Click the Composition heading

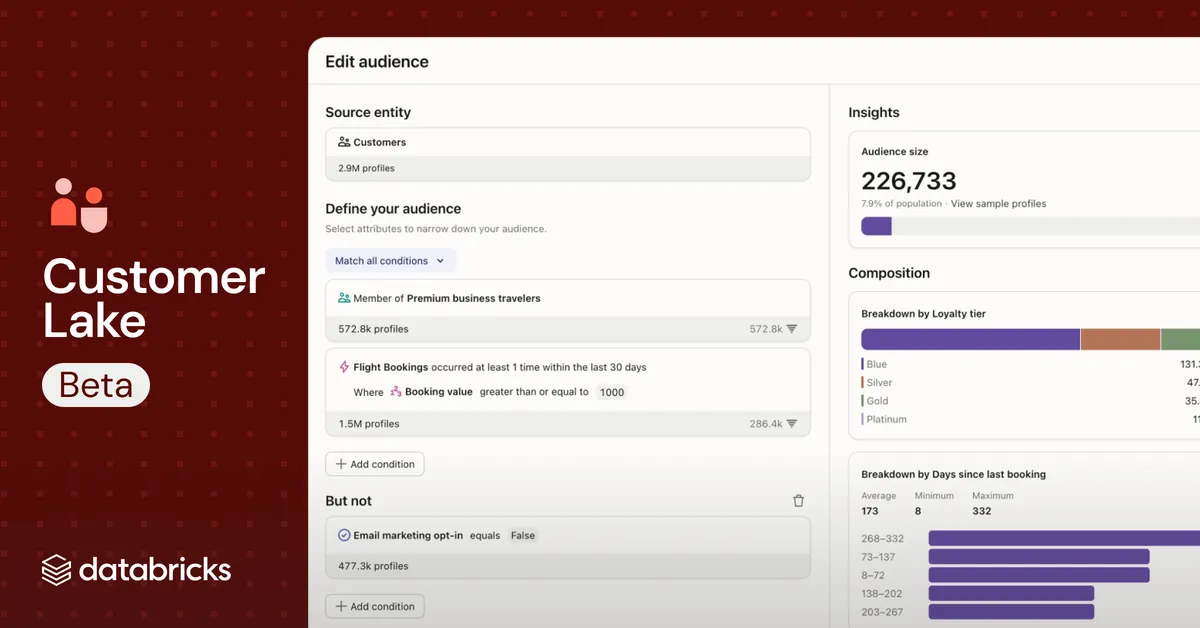coord(889,273)
